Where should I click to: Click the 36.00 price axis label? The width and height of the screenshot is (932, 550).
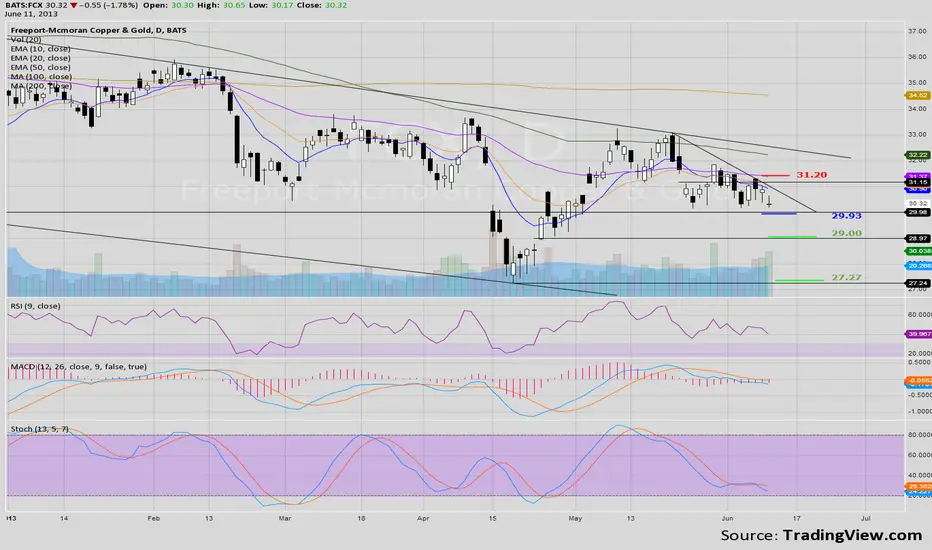[x=917, y=57]
